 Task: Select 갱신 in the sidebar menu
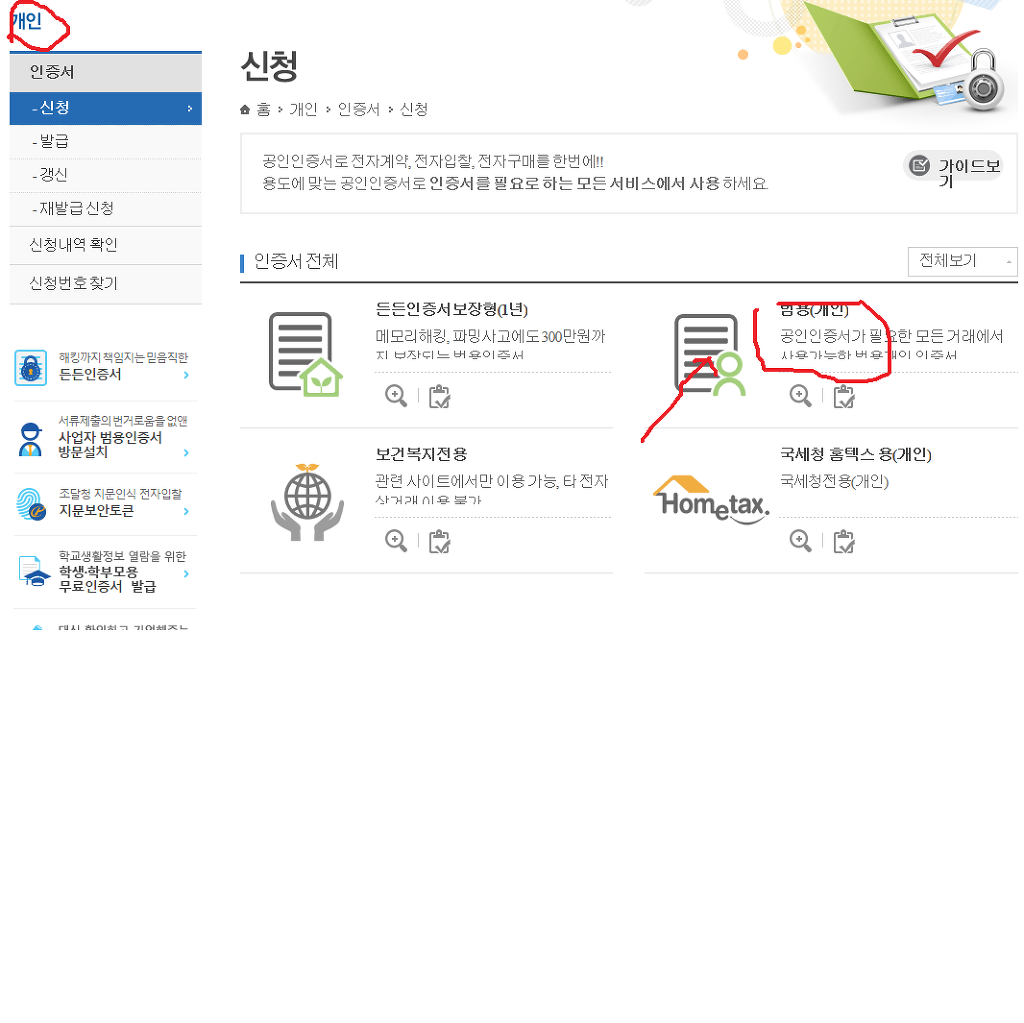tap(106, 175)
